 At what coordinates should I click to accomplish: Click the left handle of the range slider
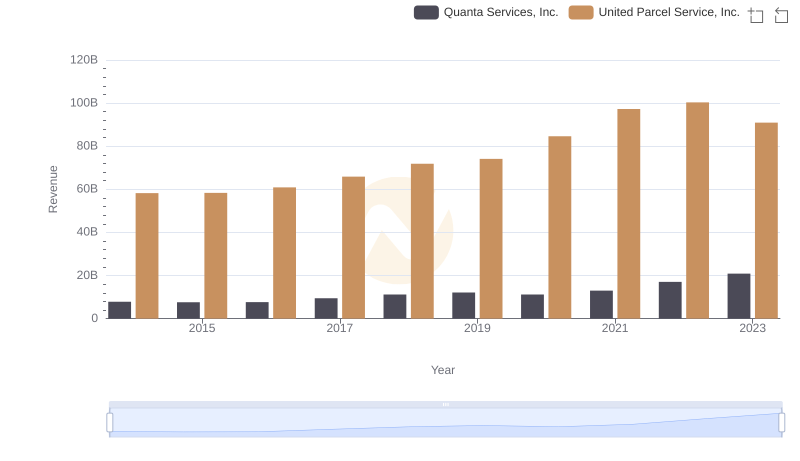pyautogui.click(x=110, y=423)
